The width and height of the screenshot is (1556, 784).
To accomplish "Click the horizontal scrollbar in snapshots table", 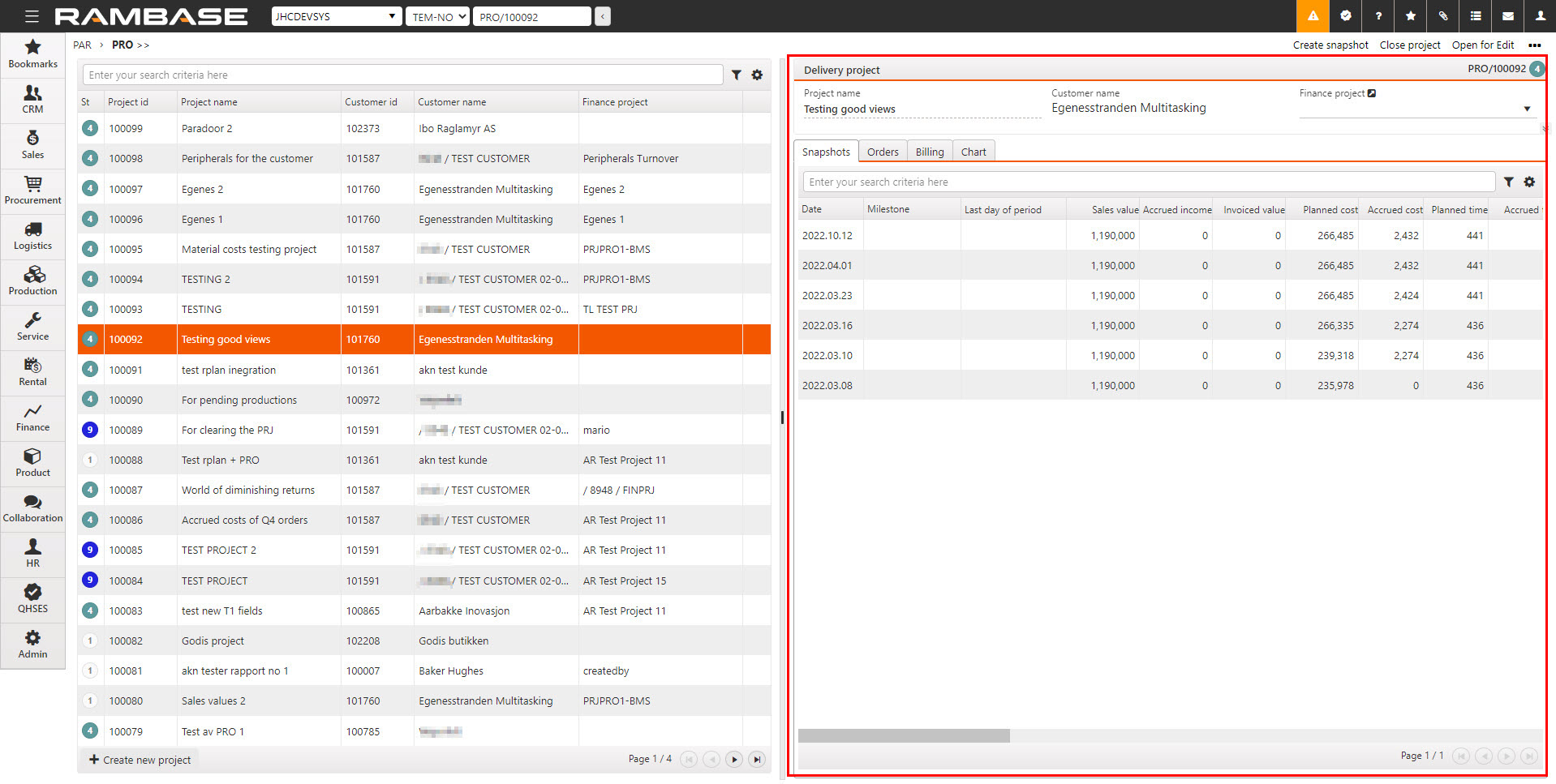I will click(x=904, y=735).
